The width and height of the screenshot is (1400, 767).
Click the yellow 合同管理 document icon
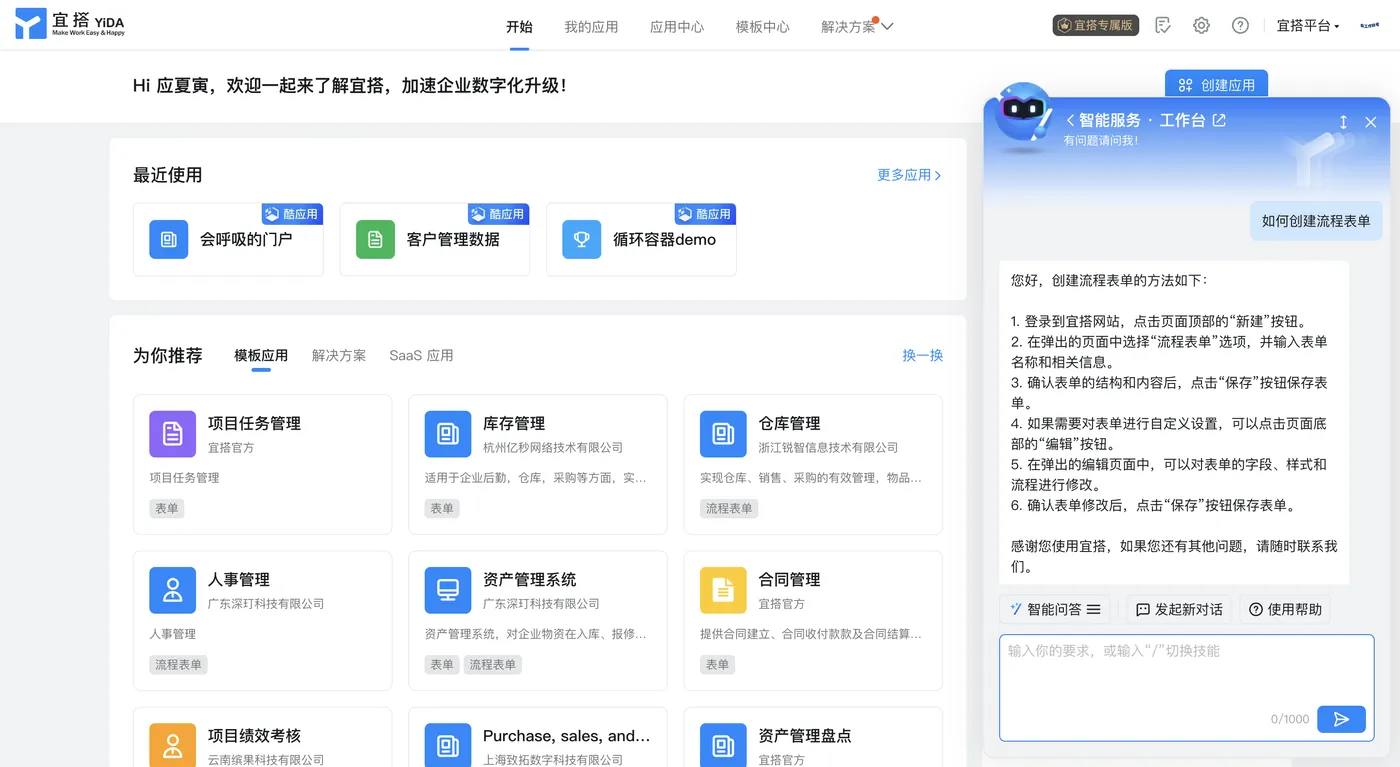[723, 590]
